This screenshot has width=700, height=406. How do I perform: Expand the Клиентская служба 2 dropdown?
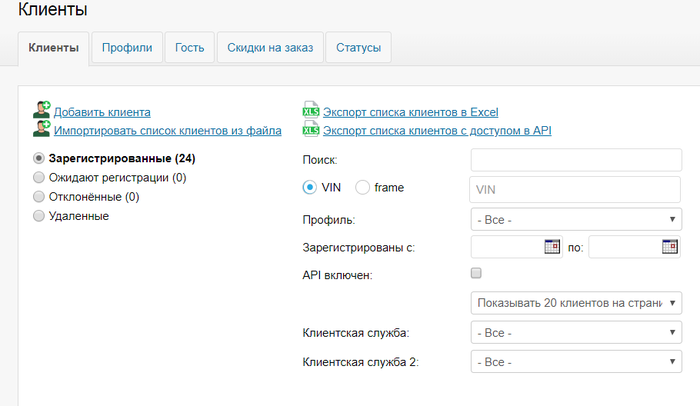point(576,361)
